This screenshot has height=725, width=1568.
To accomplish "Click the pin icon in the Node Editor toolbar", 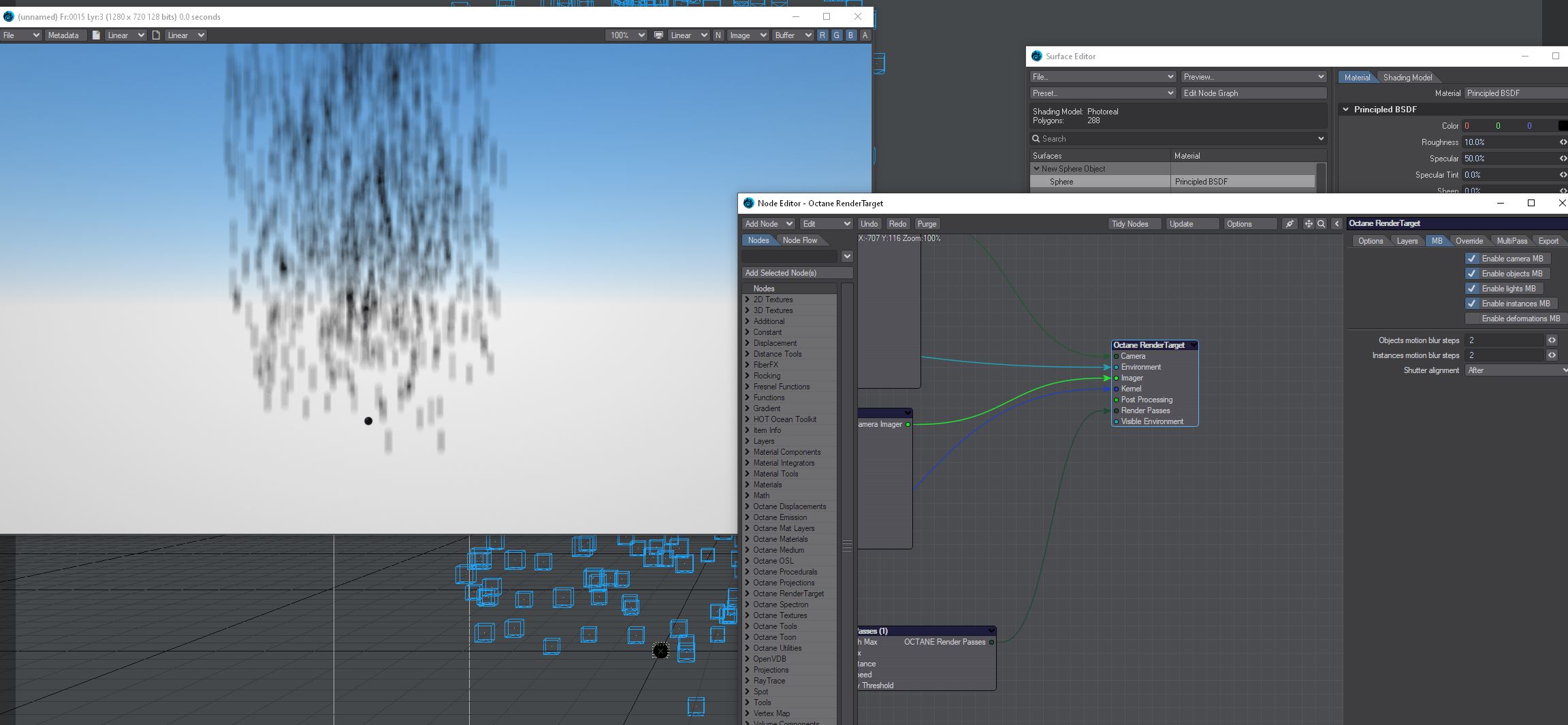I will click(1290, 224).
